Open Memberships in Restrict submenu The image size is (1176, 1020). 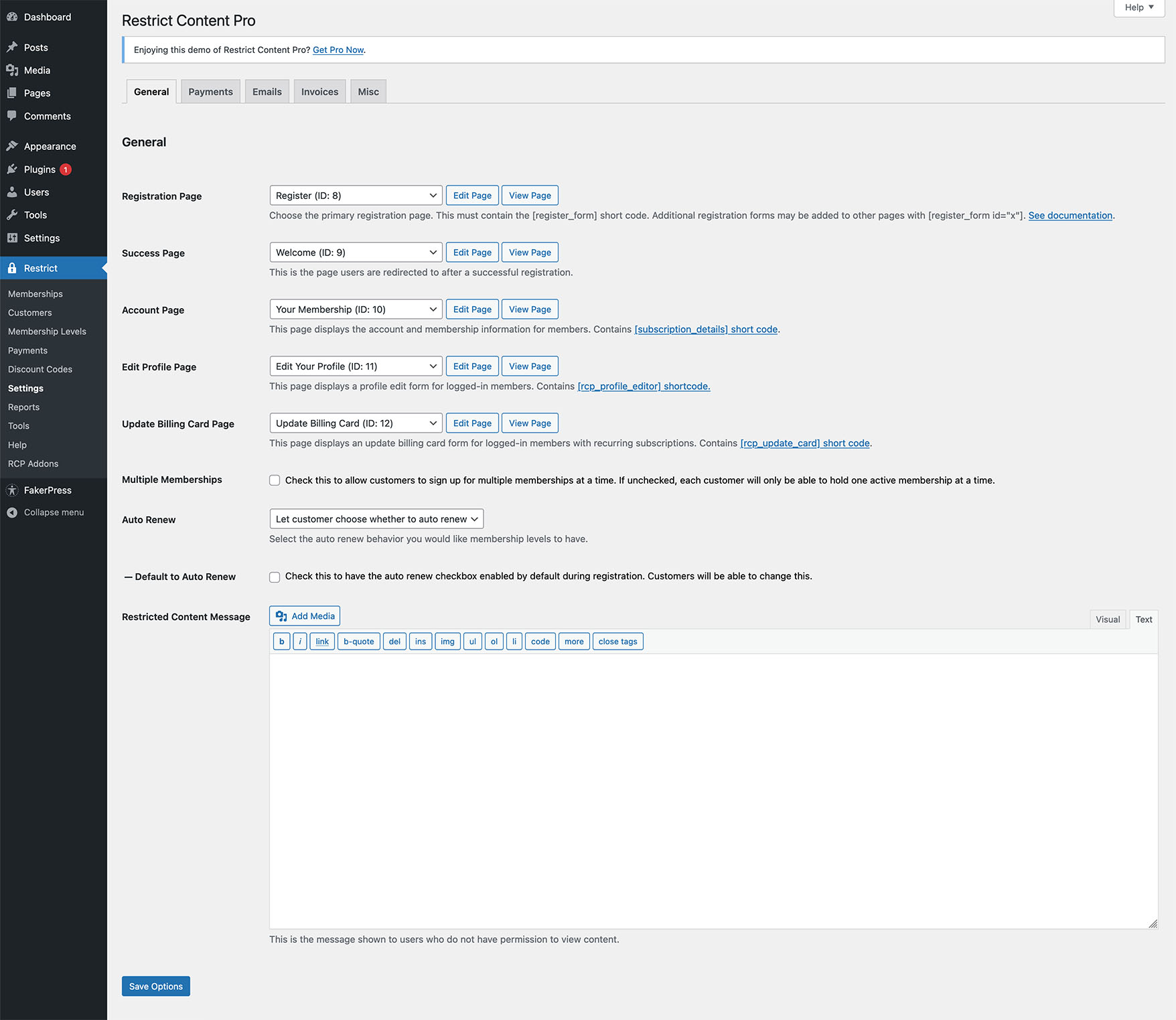click(35, 294)
